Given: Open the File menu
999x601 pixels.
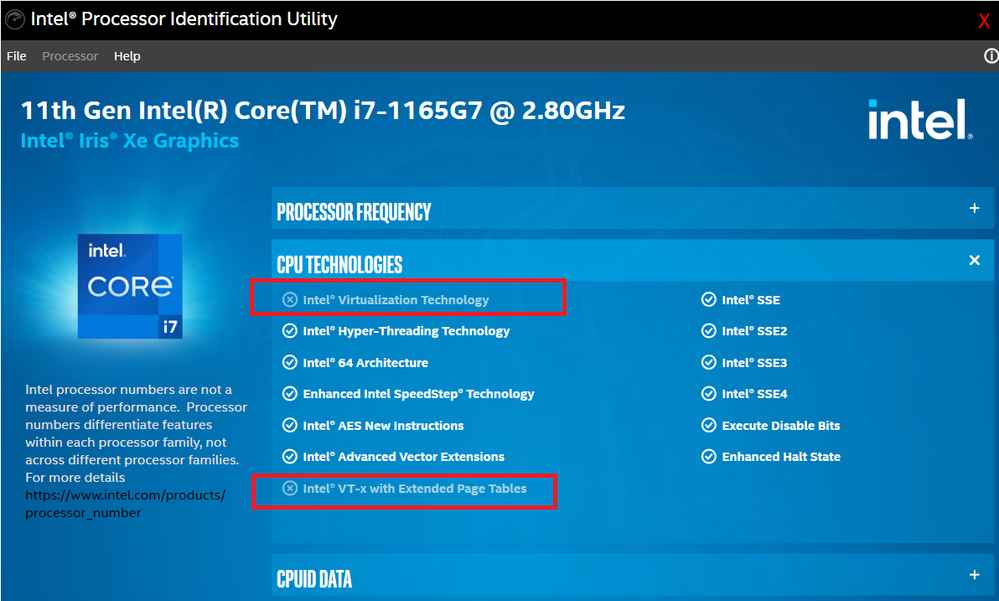Looking at the screenshot, I should tap(17, 56).
